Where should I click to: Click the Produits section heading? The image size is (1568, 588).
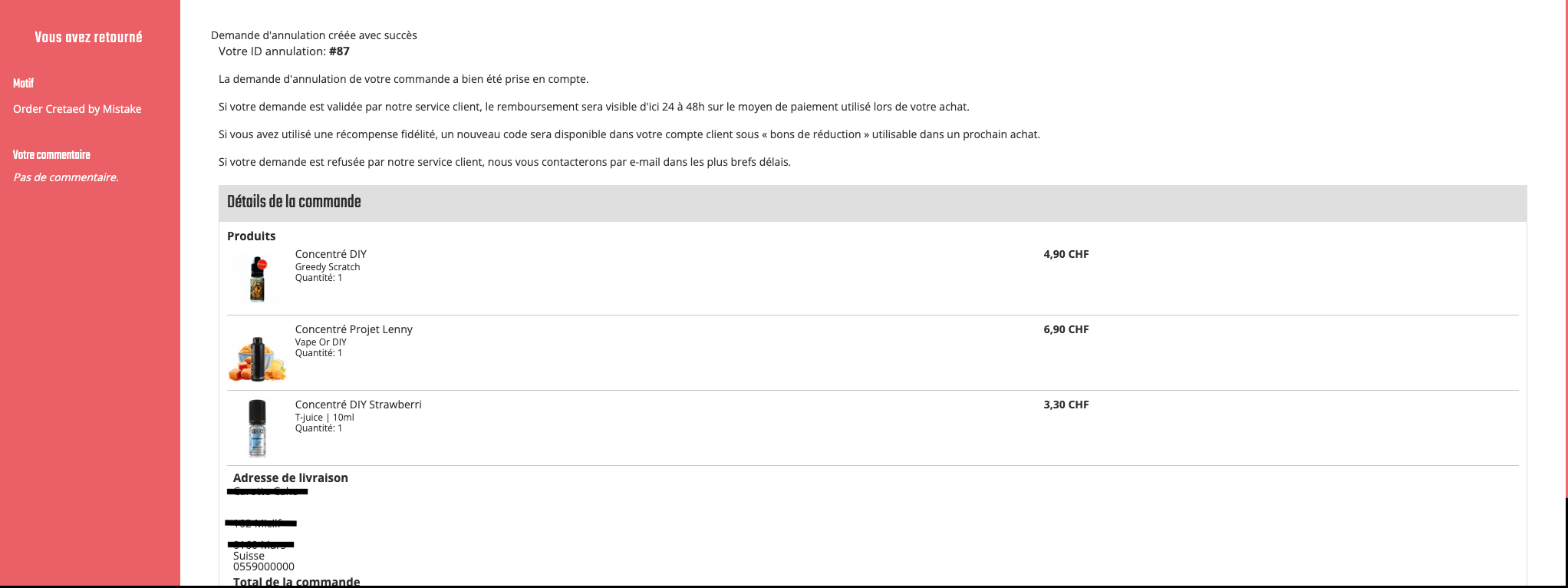(251, 236)
